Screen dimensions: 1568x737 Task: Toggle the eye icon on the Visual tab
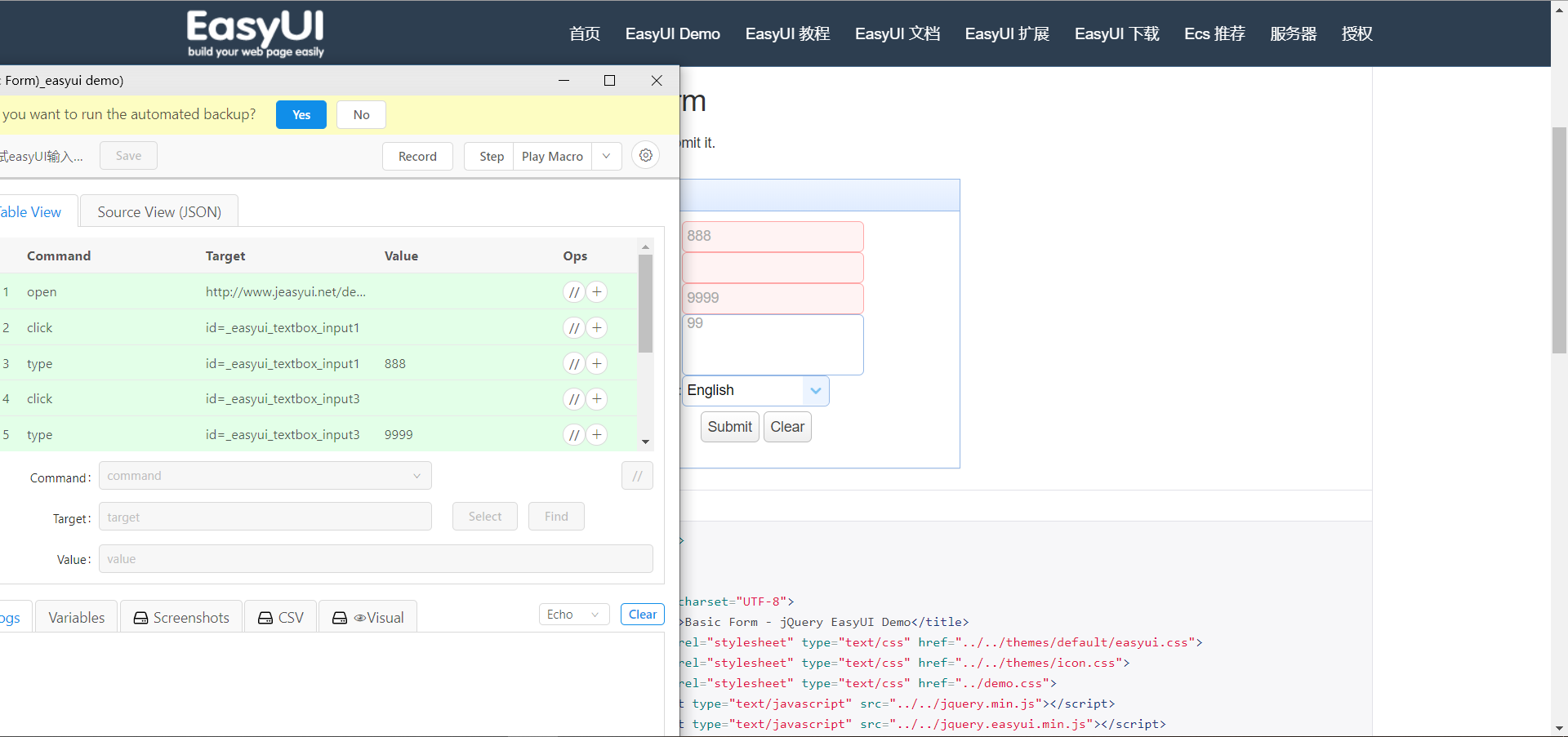pyautogui.click(x=360, y=618)
